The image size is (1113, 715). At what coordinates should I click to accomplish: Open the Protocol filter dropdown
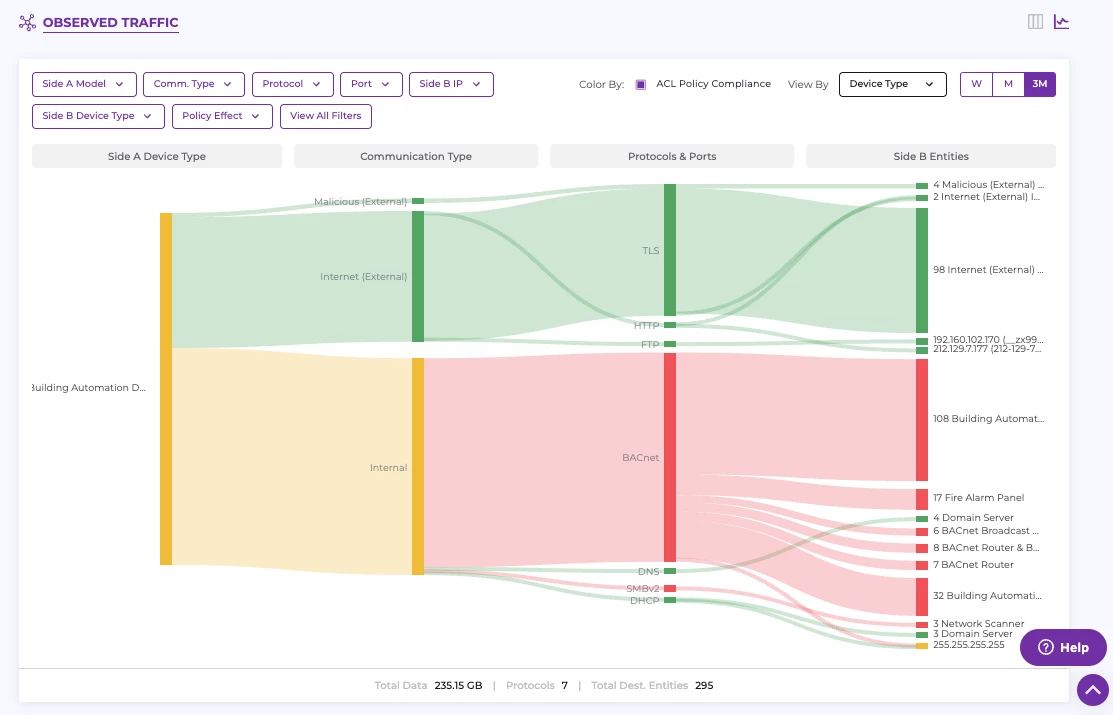coord(292,84)
